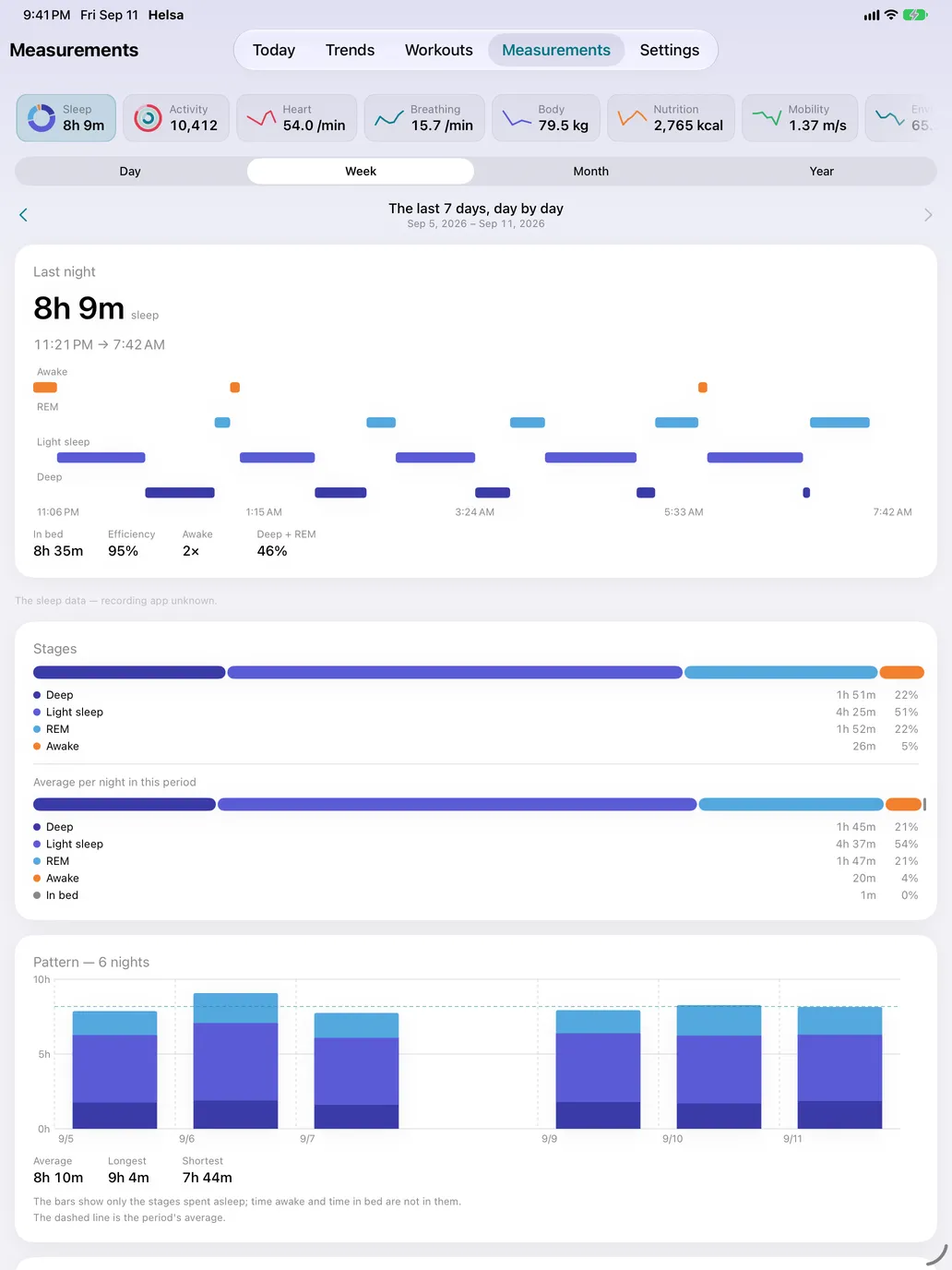Image resolution: width=952 pixels, height=1270 pixels.
Task: Tap the '46%' Deep + REM value
Action: click(x=272, y=551)
